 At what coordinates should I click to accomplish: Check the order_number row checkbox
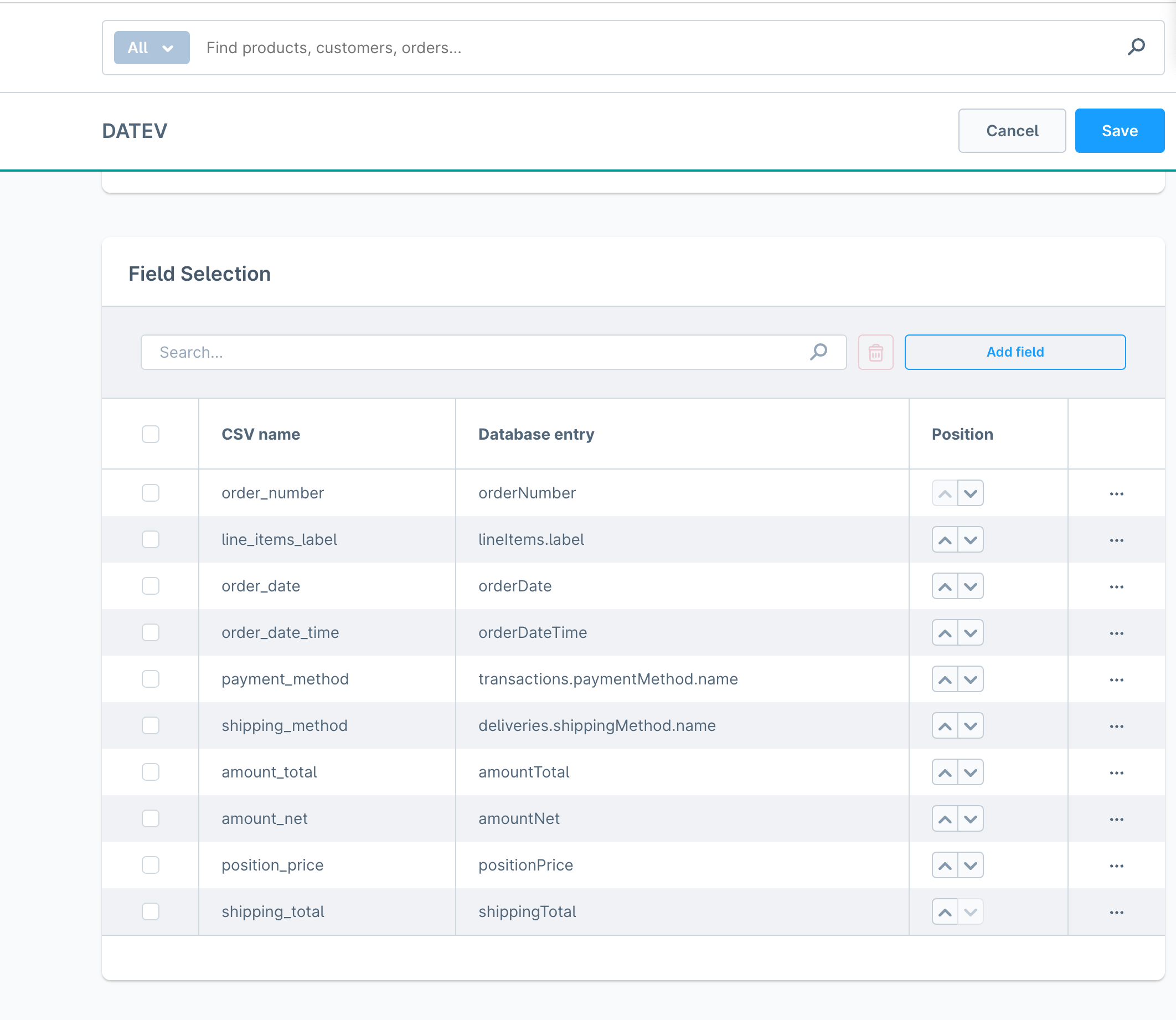(150, 493)
